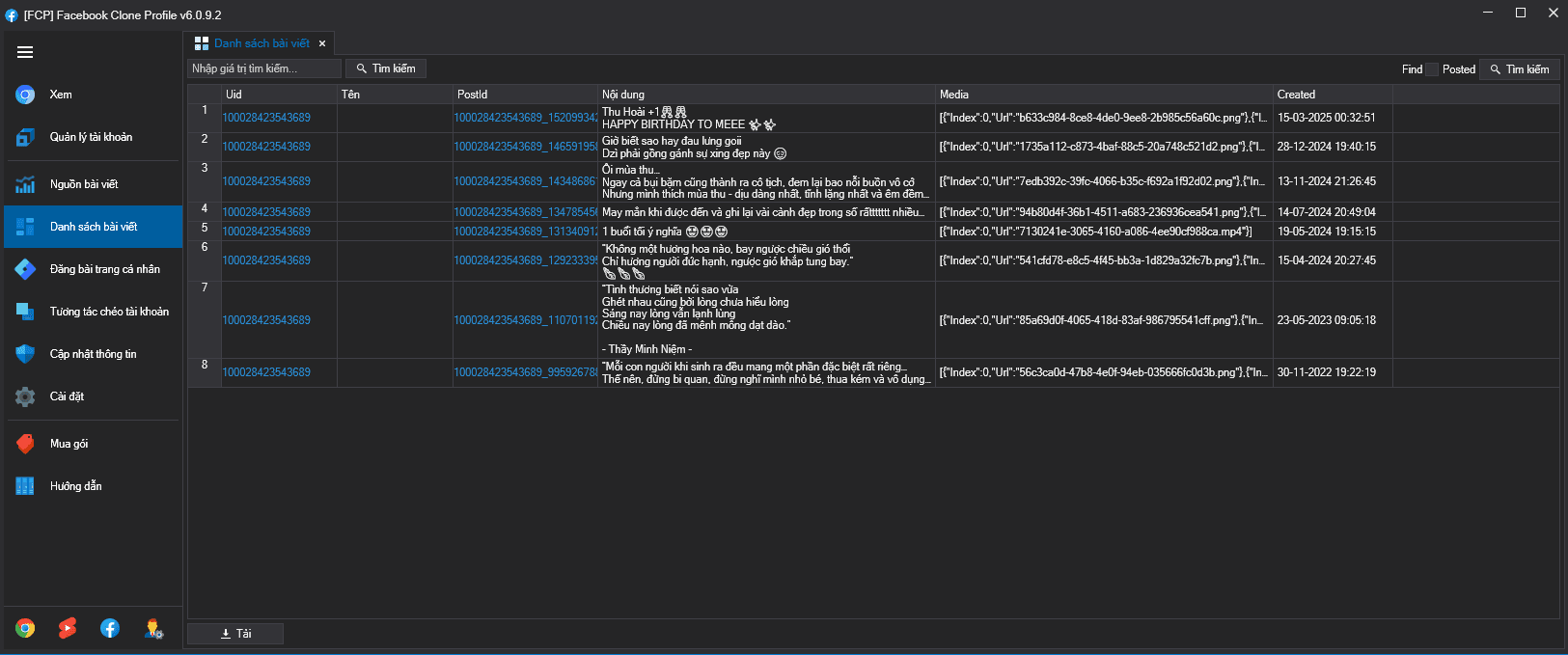Toggle the Posted checkbox
This screenshot has width=1568, height=655.
click(1433, 69)
